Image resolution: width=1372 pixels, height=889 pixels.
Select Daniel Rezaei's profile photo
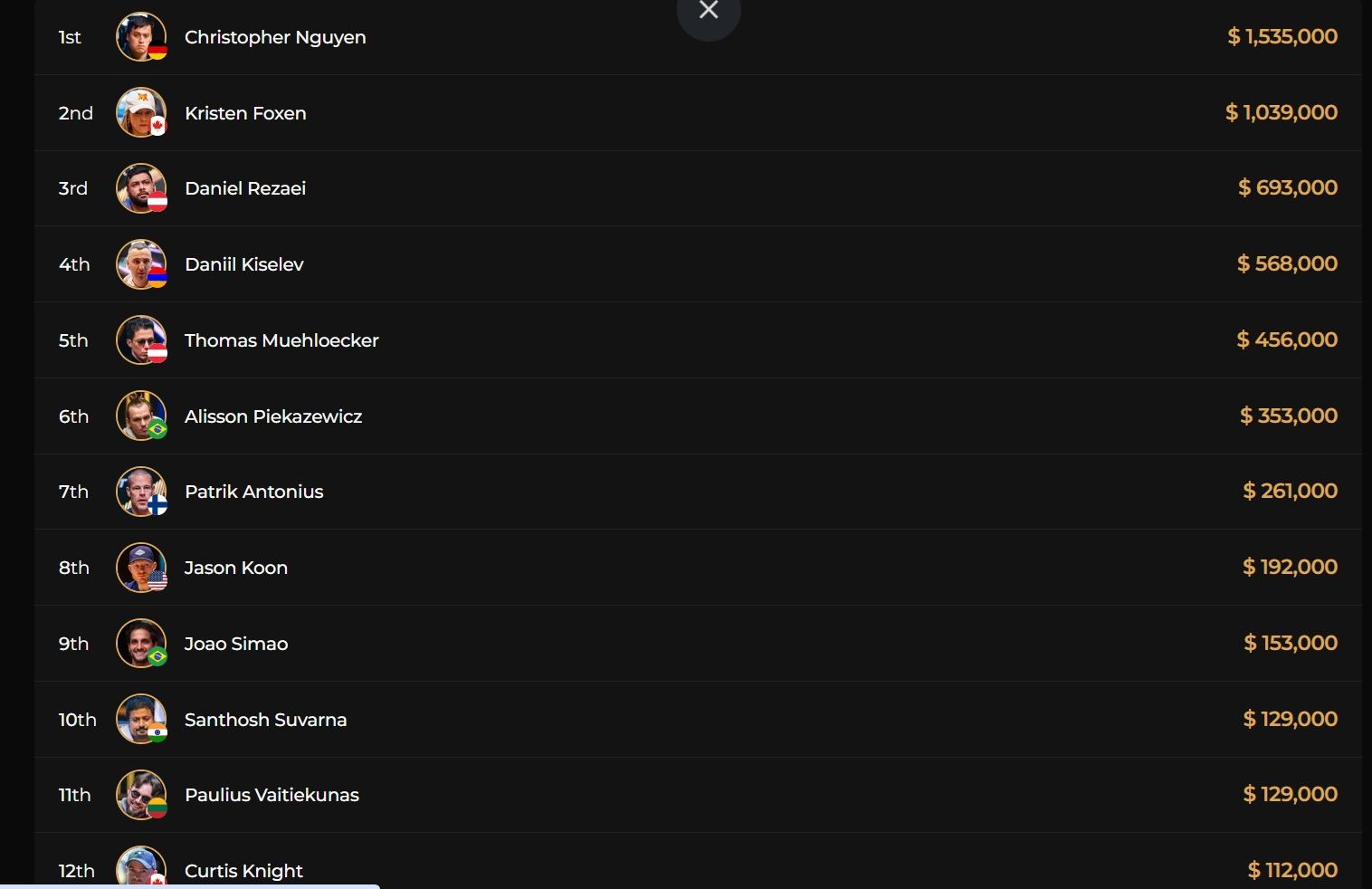click(x=141, y=188)
